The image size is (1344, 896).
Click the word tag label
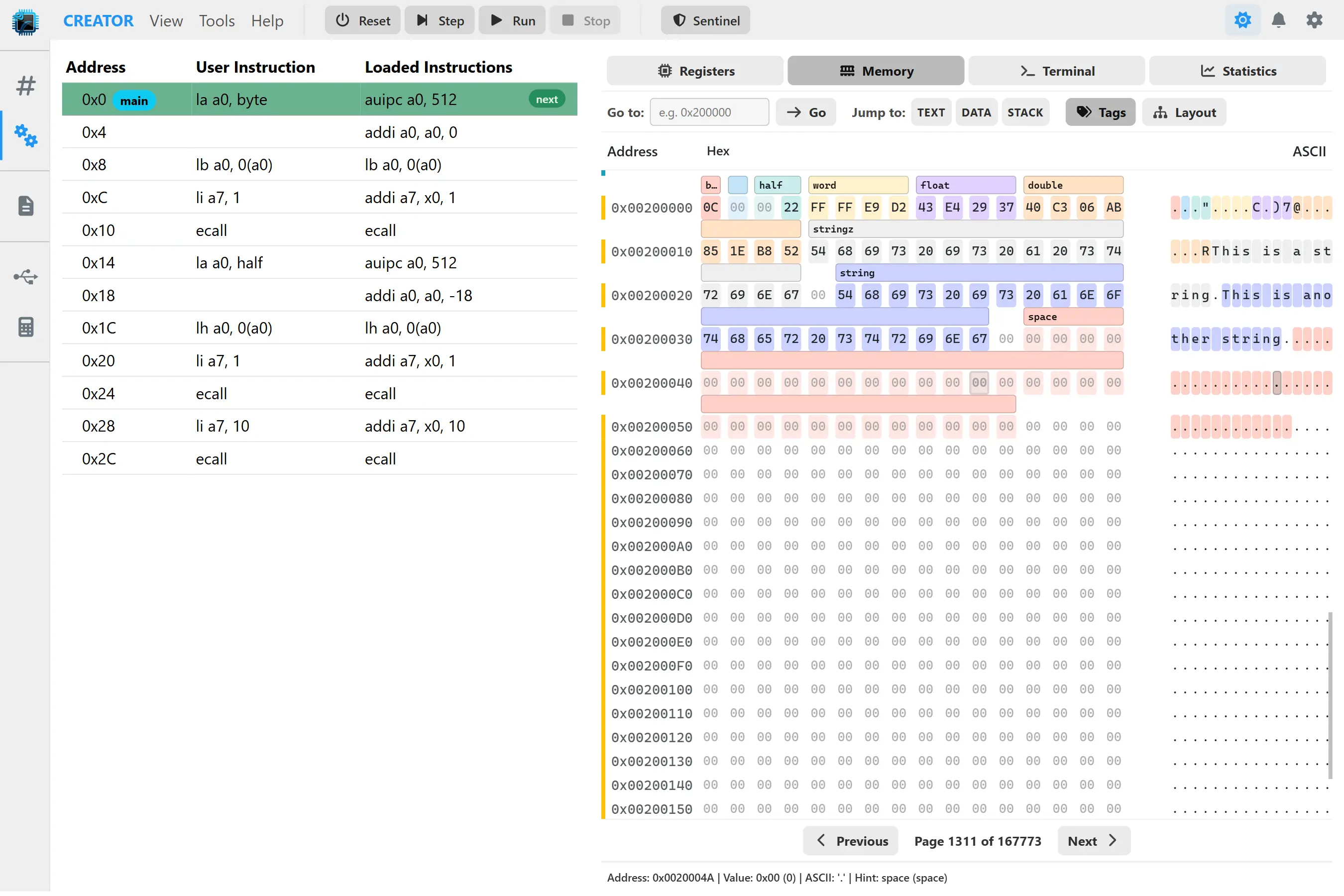858,185
